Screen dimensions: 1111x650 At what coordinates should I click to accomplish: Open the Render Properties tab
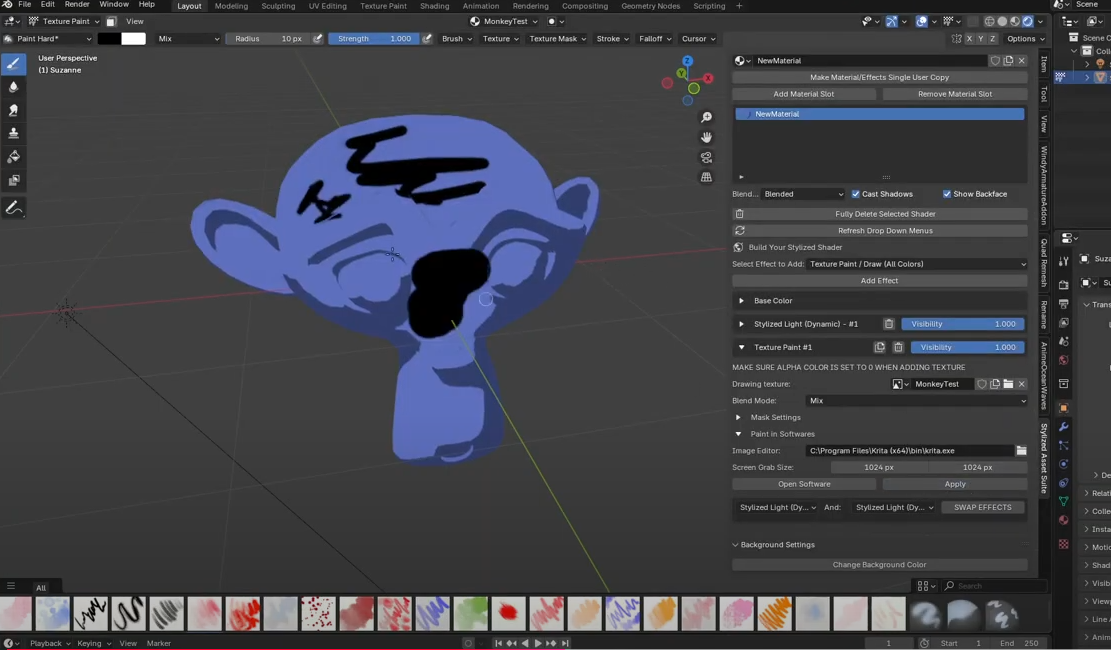tap(1063, 285)
